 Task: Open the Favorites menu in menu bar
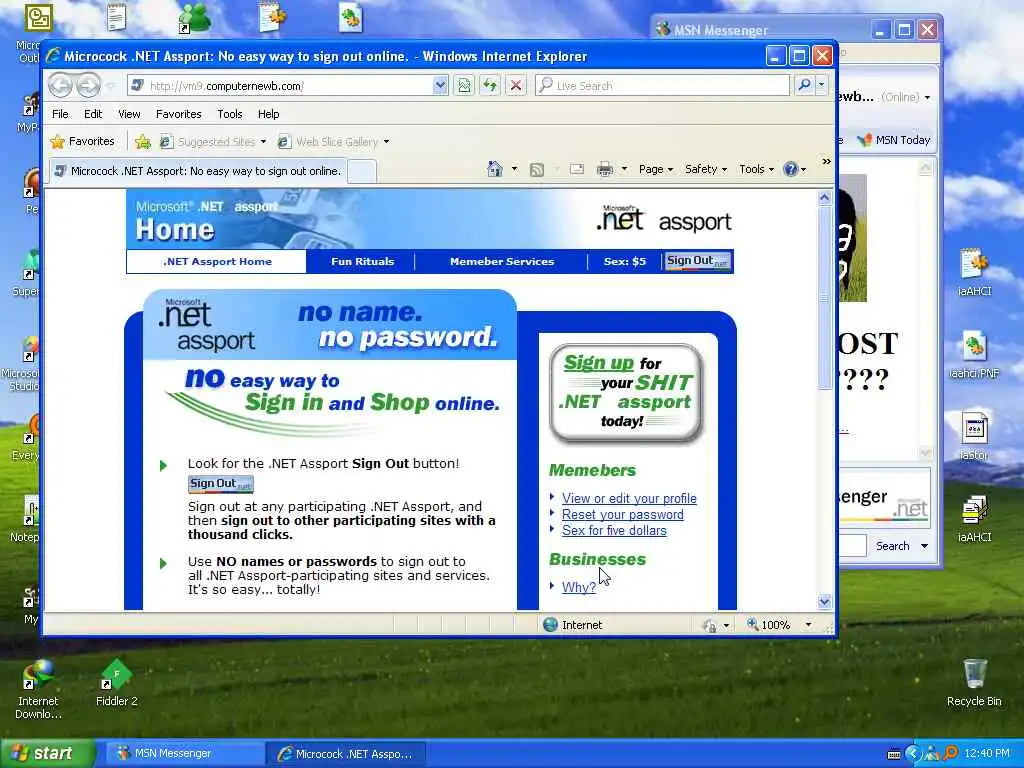point(178,114)
